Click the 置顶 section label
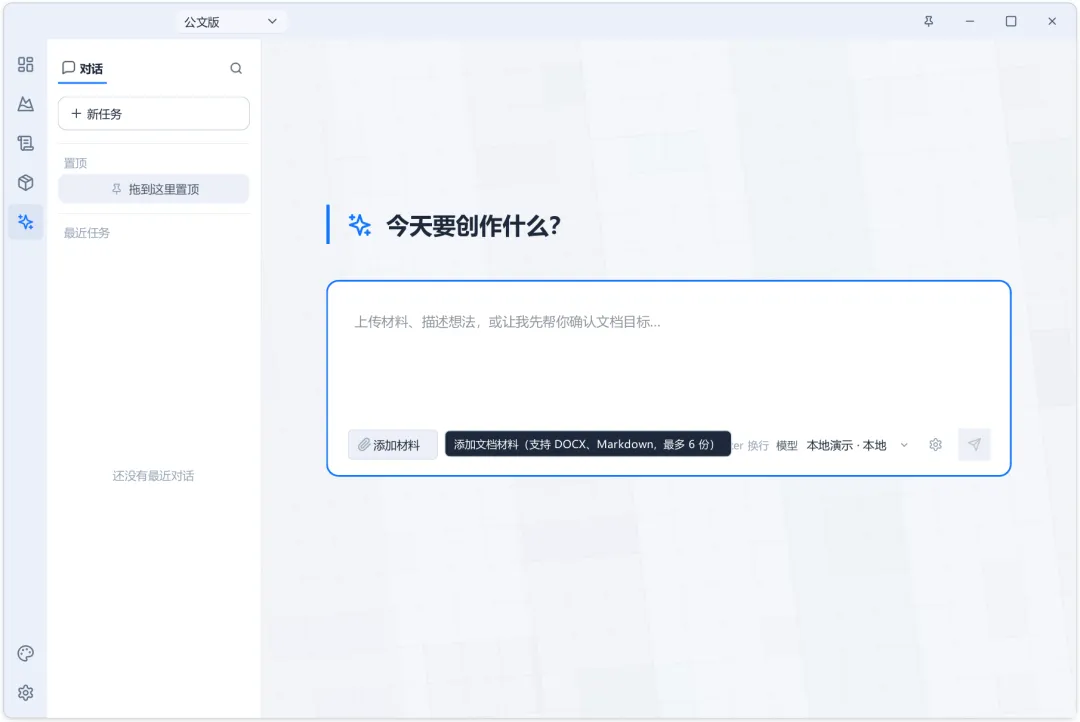 click(x=75, y=163)
